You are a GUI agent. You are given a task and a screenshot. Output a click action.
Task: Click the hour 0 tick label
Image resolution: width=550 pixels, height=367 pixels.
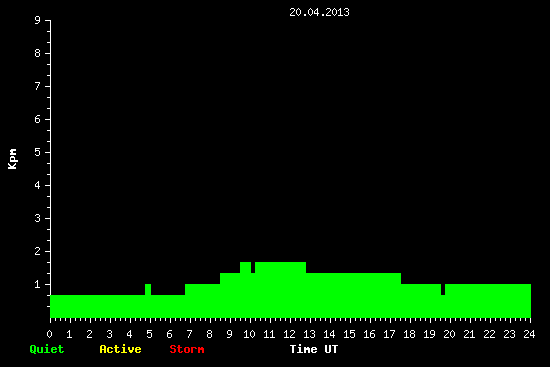(49, 334)
